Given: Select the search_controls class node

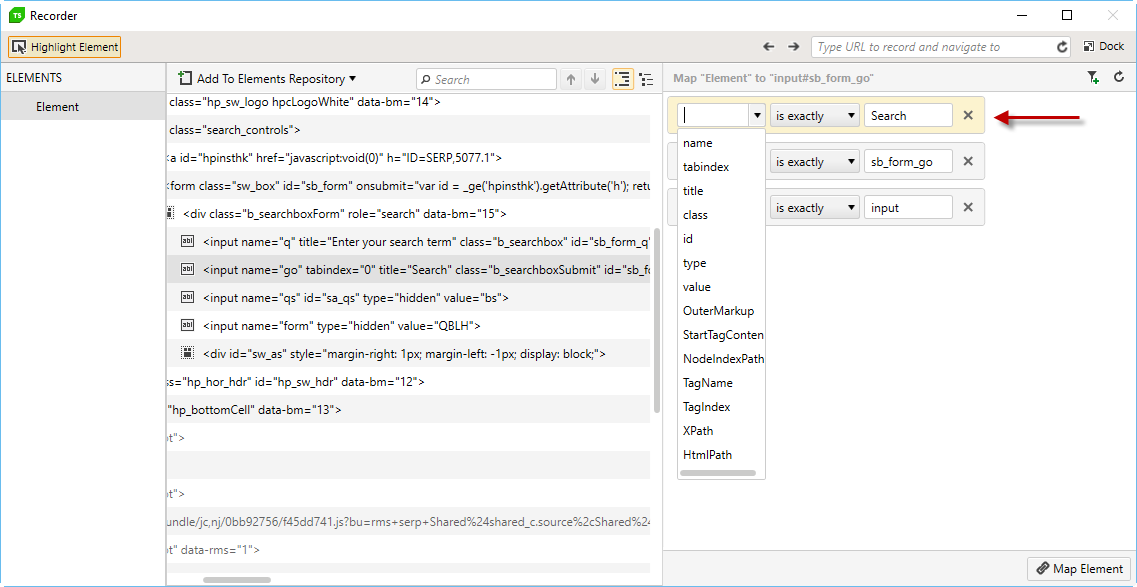Looking at the screenshot, I should 234,130.
